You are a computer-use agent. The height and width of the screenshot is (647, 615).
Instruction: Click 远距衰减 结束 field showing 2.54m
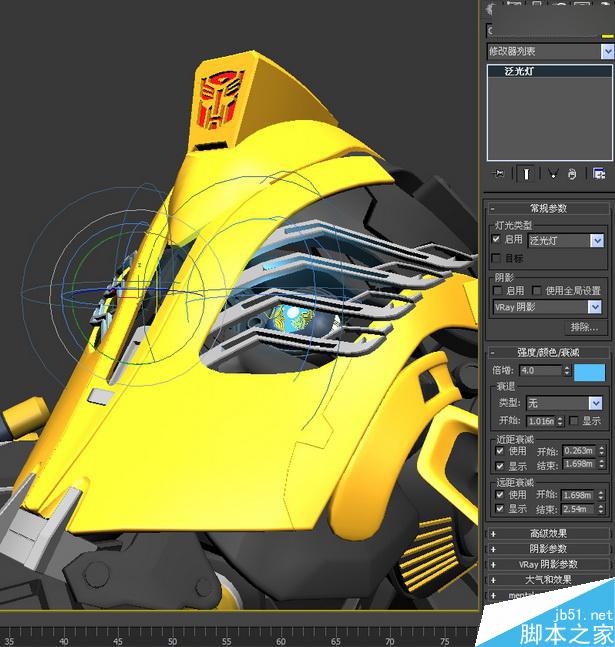click(x=579, y=509)
